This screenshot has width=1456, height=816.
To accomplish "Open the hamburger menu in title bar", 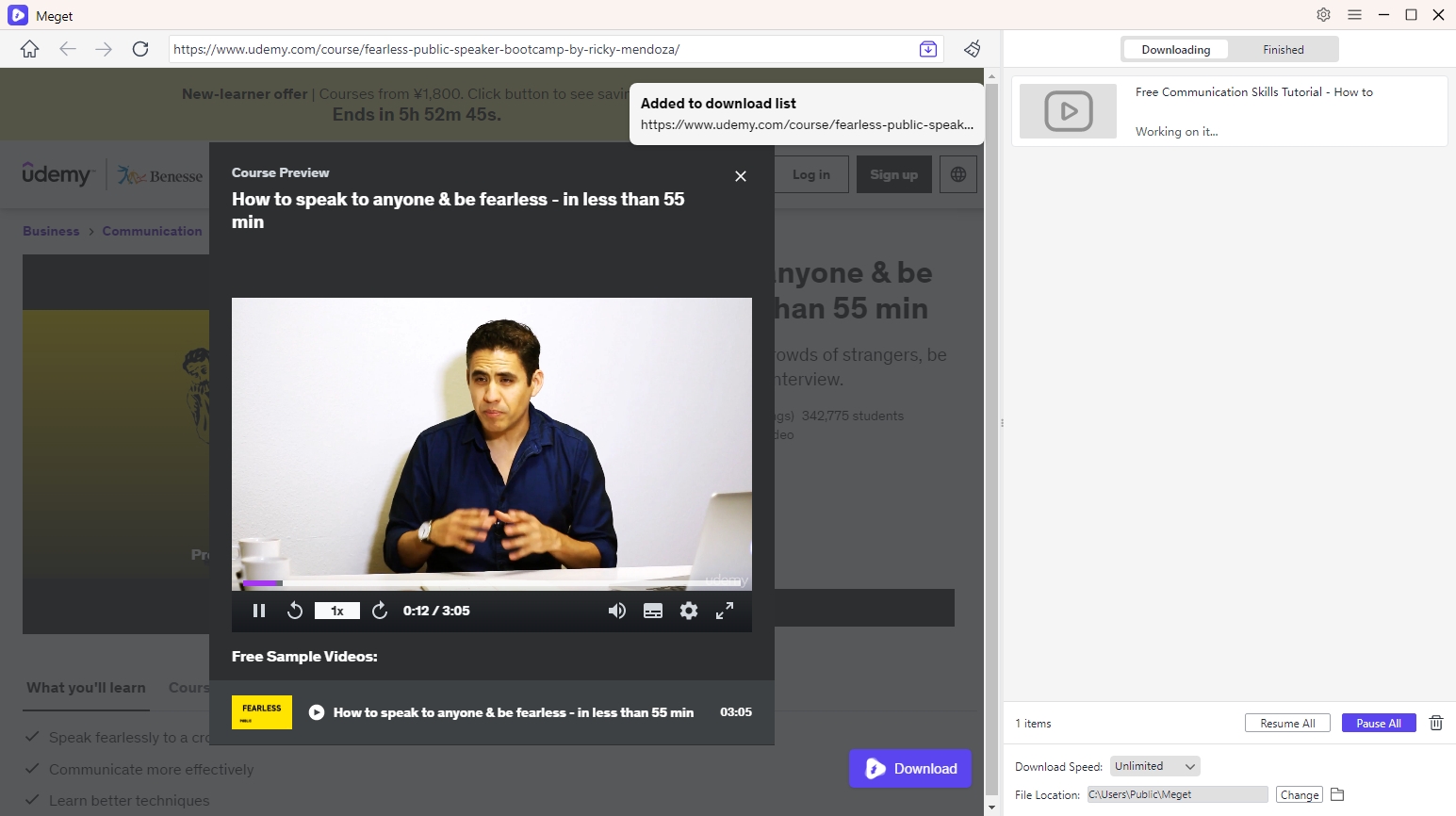I will pyautogui.click(x=1354, y=14).
